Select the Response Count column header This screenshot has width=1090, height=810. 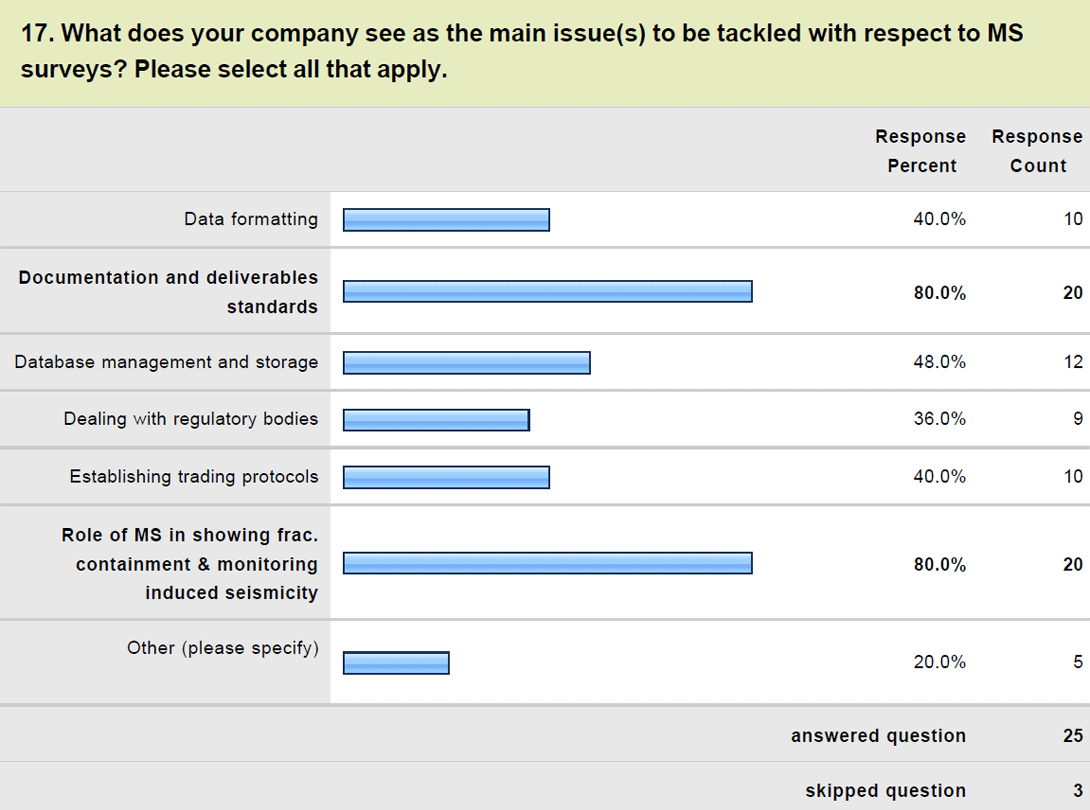point(1037,151)
